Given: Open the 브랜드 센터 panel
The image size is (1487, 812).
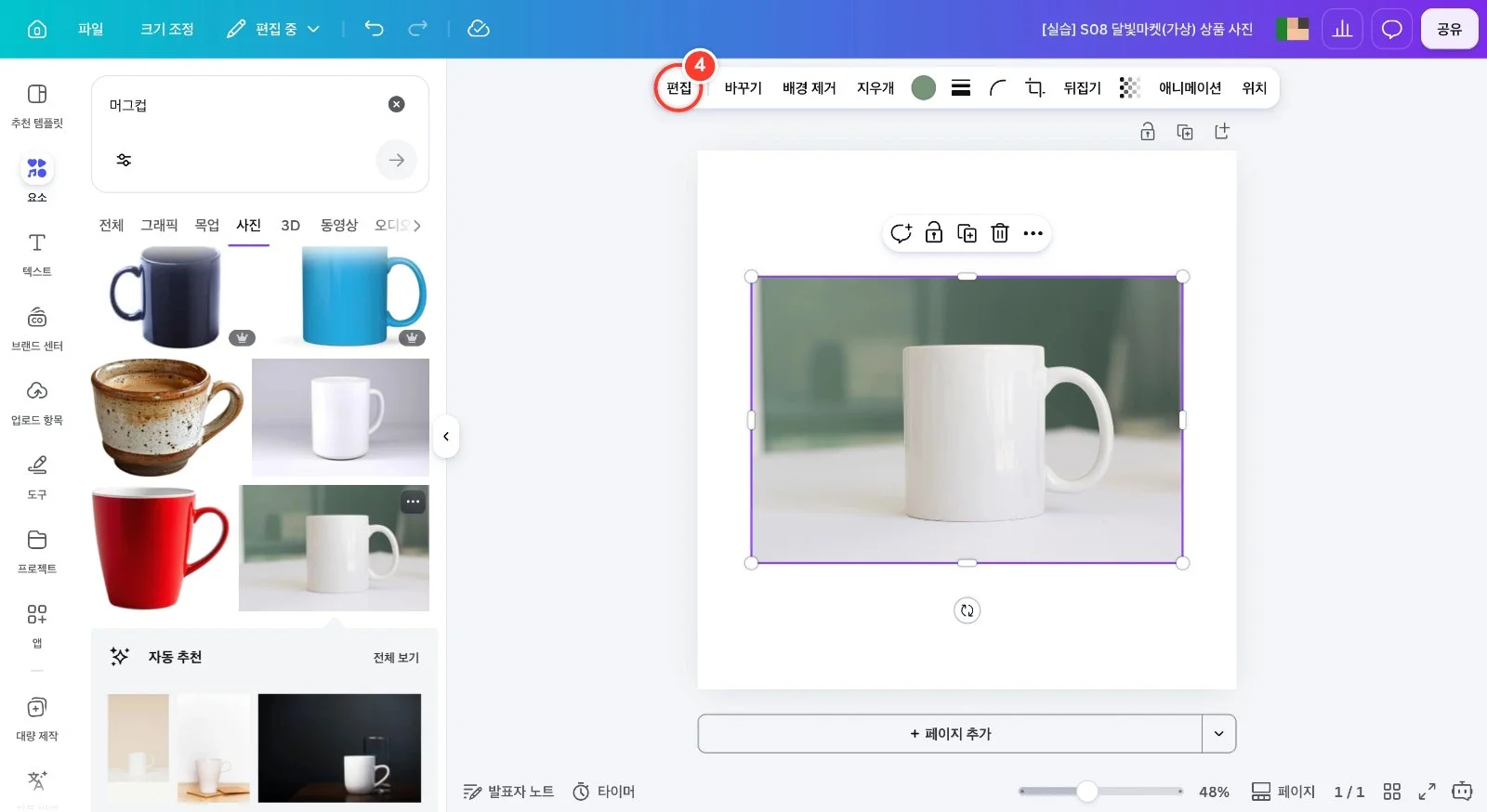Looking at the screenshot, I should point(37,328).
